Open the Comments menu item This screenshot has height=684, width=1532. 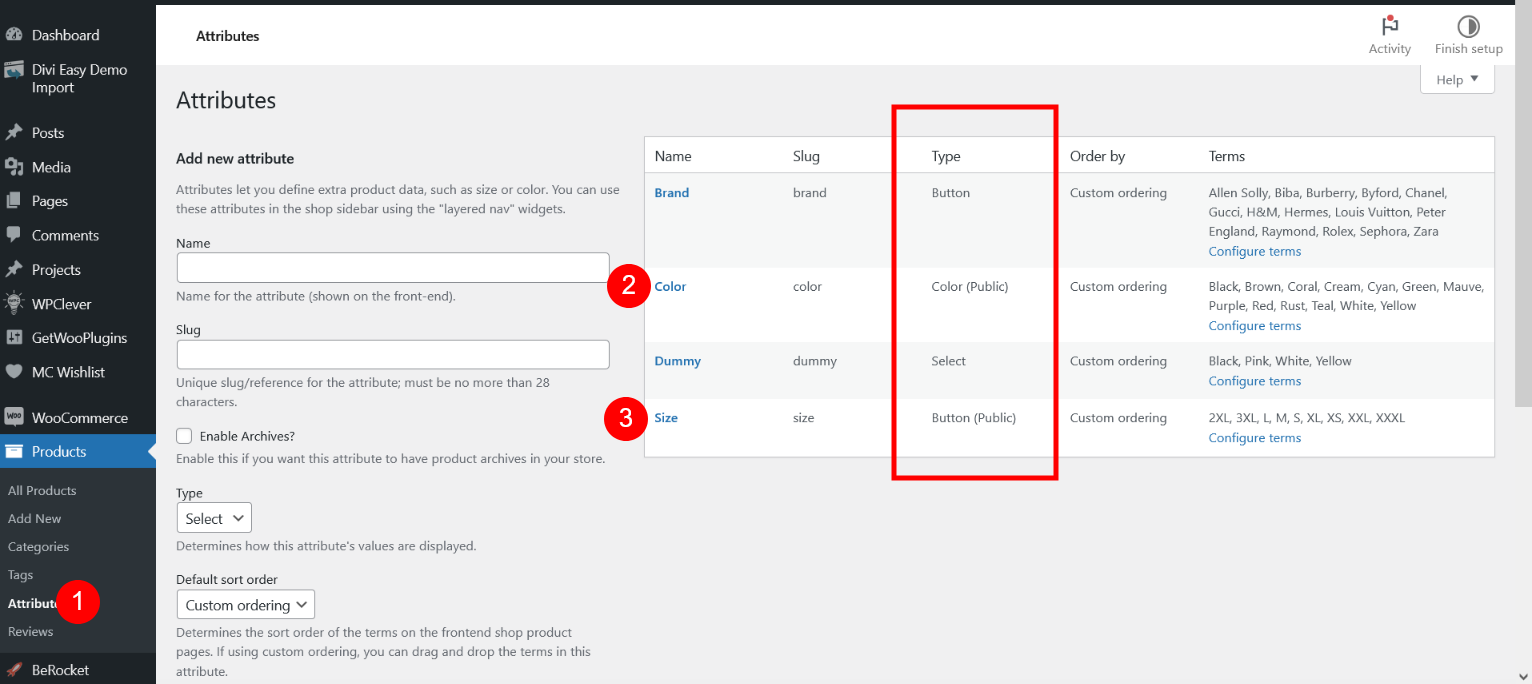coord(65,236)
